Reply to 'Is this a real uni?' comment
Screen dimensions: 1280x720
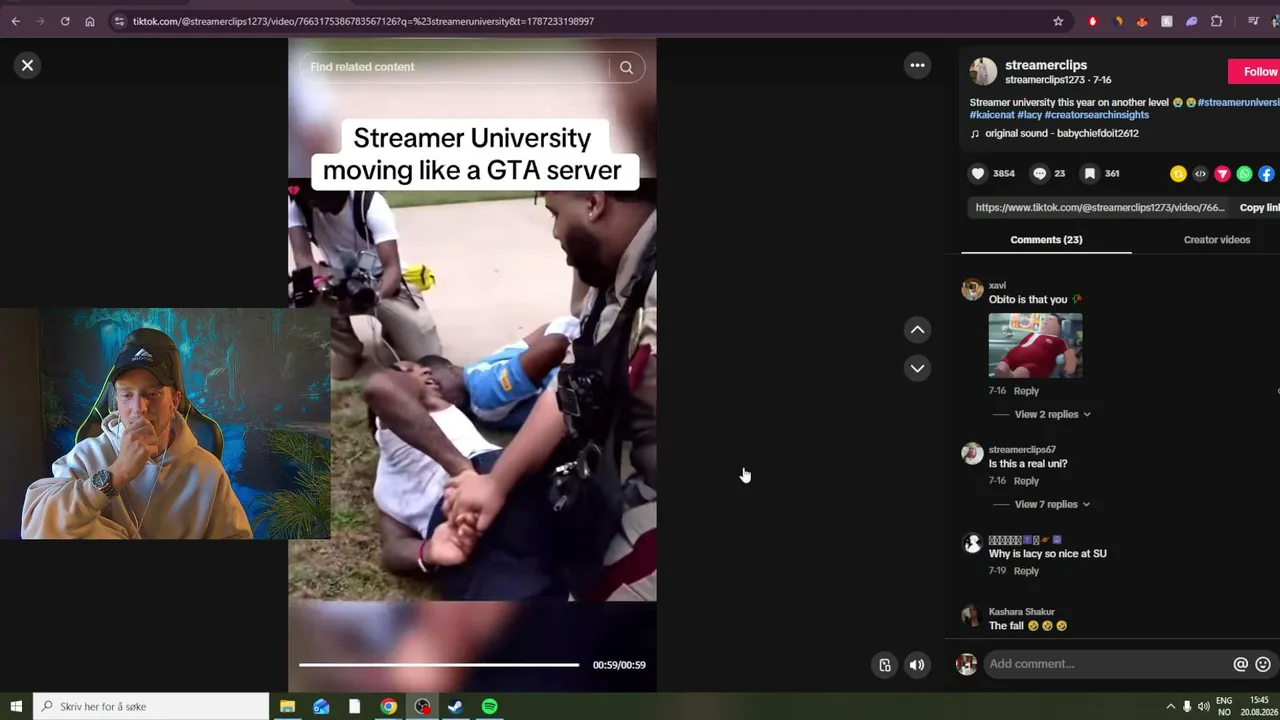[x=1026, y=481]
